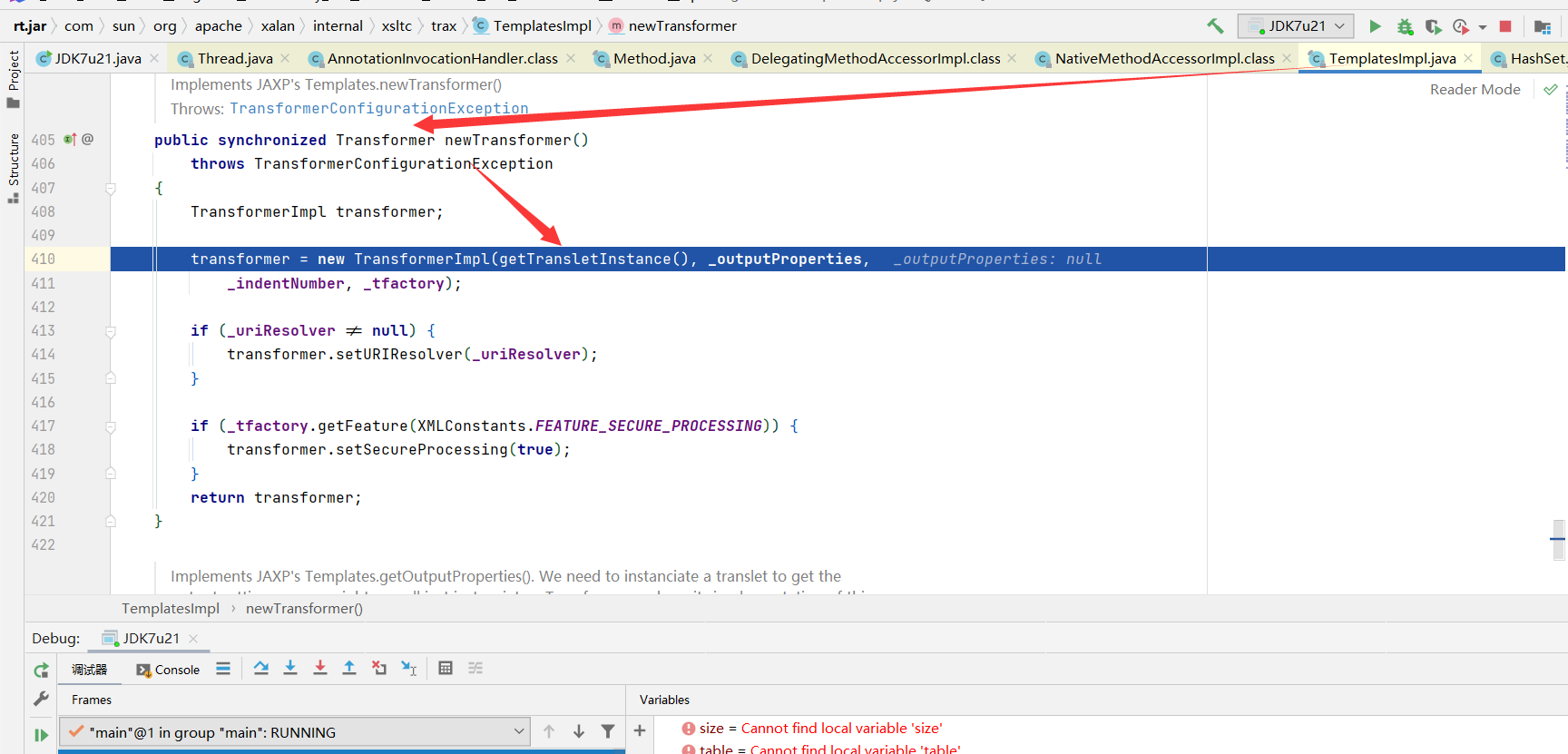Build project with the hammer icon

[1215, 26]
